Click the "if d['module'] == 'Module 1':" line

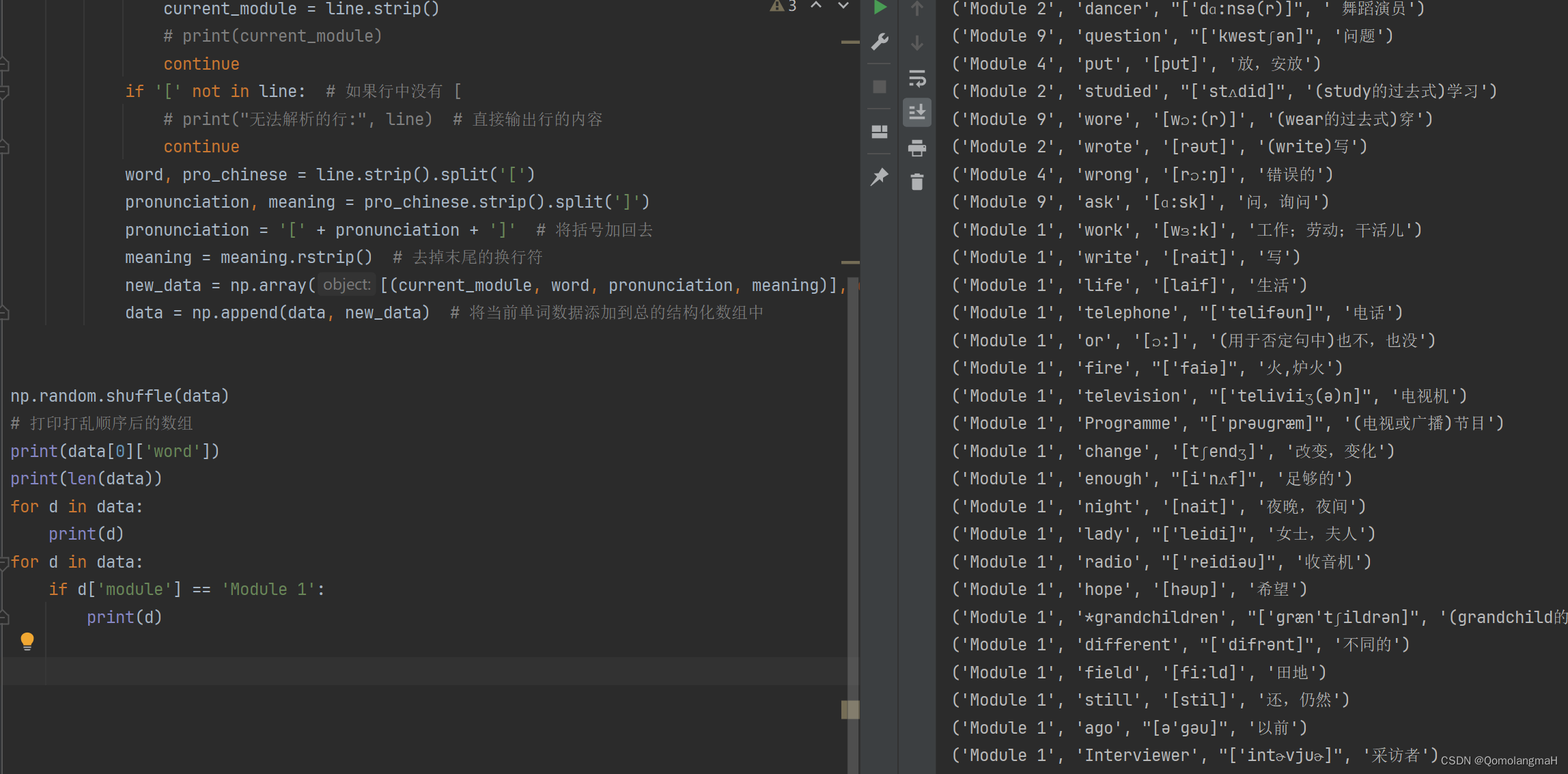(x=186, y=590)
